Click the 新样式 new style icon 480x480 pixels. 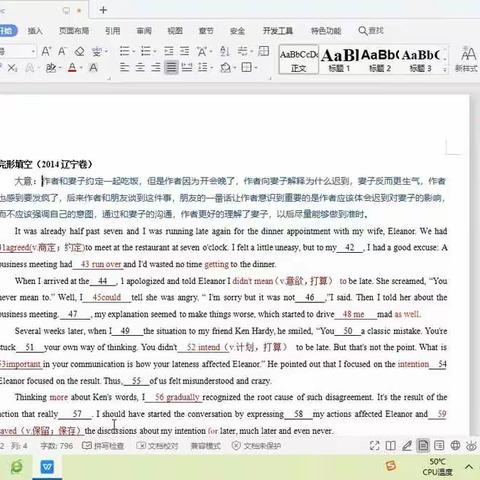468,59
